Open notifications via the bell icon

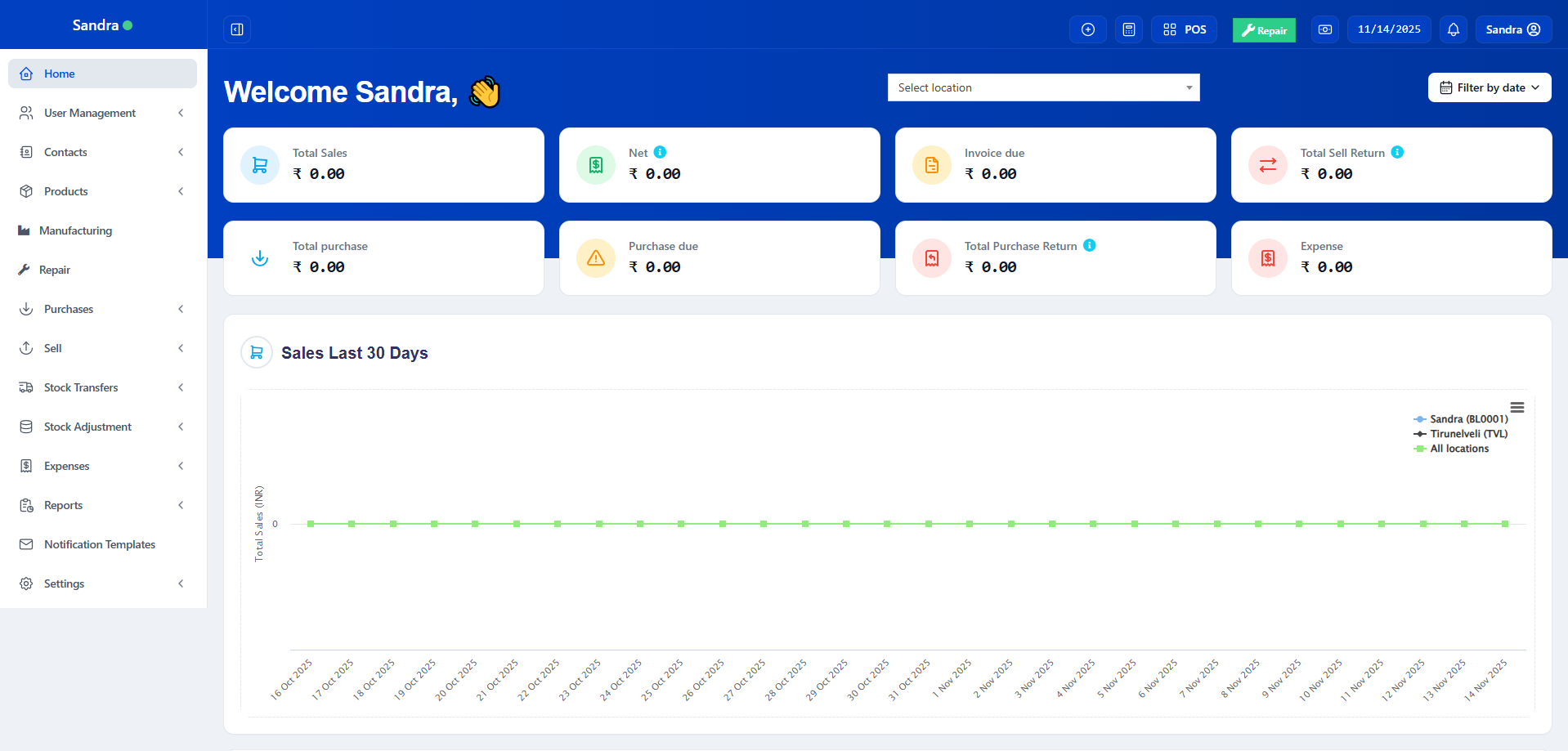(1453, 29)
